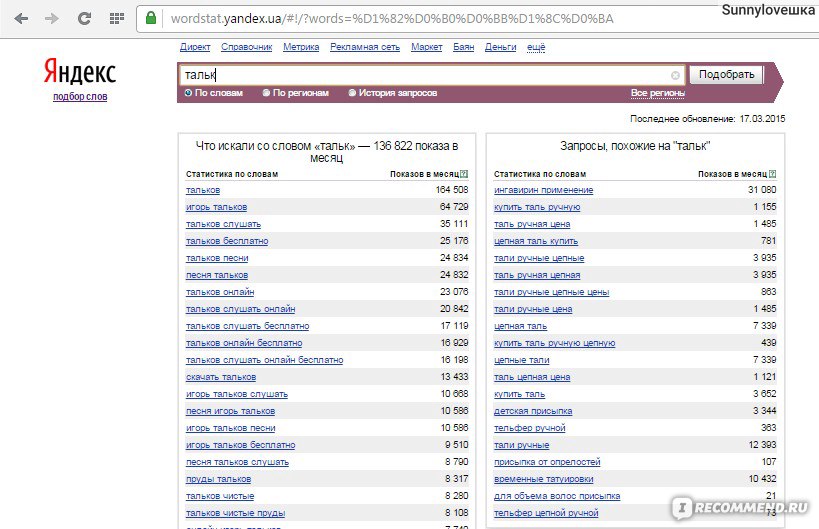The width and height of the screenshot is (819, 529).
Task: Open the 'игорь тальков слушать' query link
Action: click(237, 394)
